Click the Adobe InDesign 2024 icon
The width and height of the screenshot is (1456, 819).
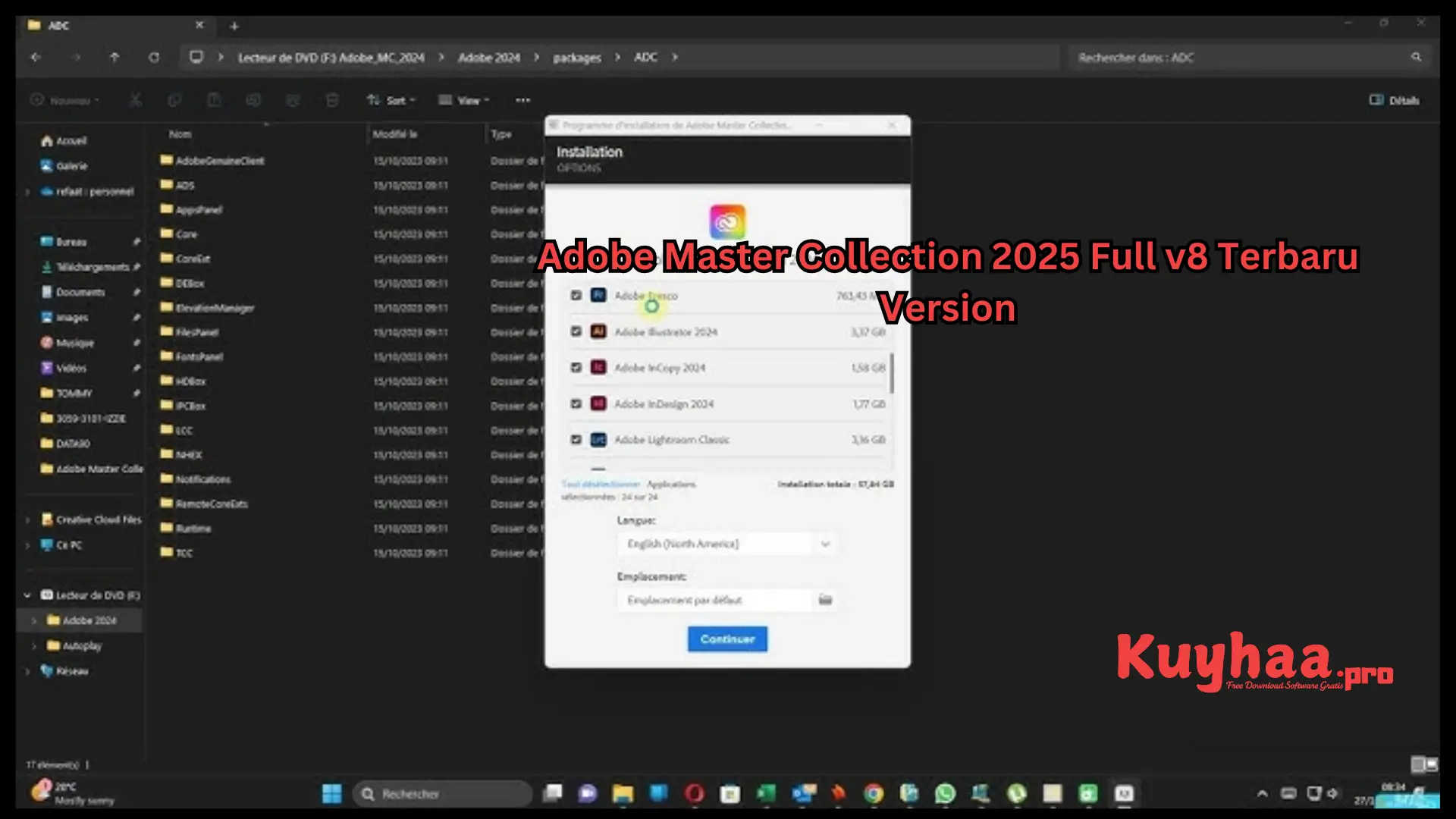[x=598, y=403]
